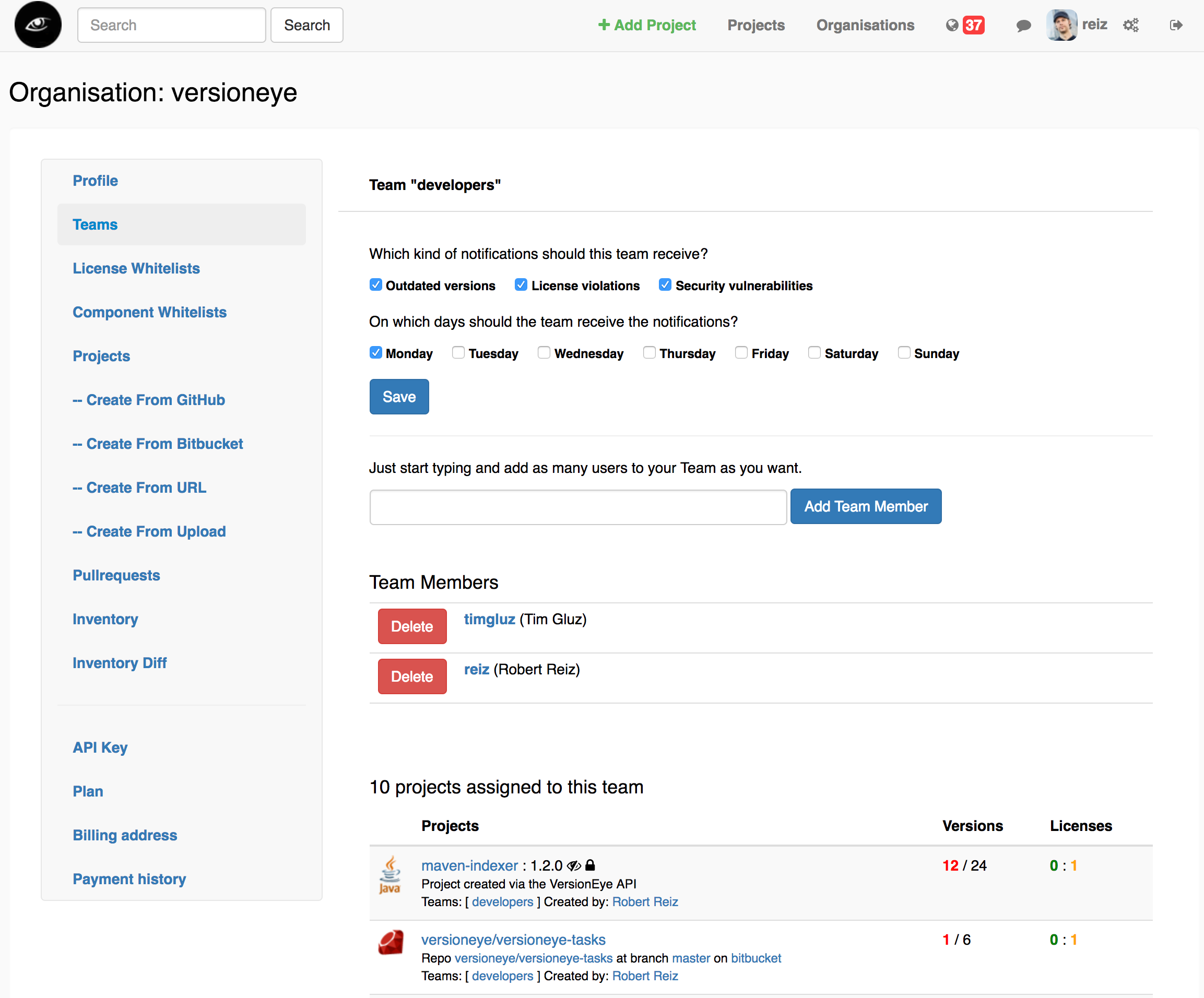Uncheck the Outdated versions checkbox

click(375, 285)
